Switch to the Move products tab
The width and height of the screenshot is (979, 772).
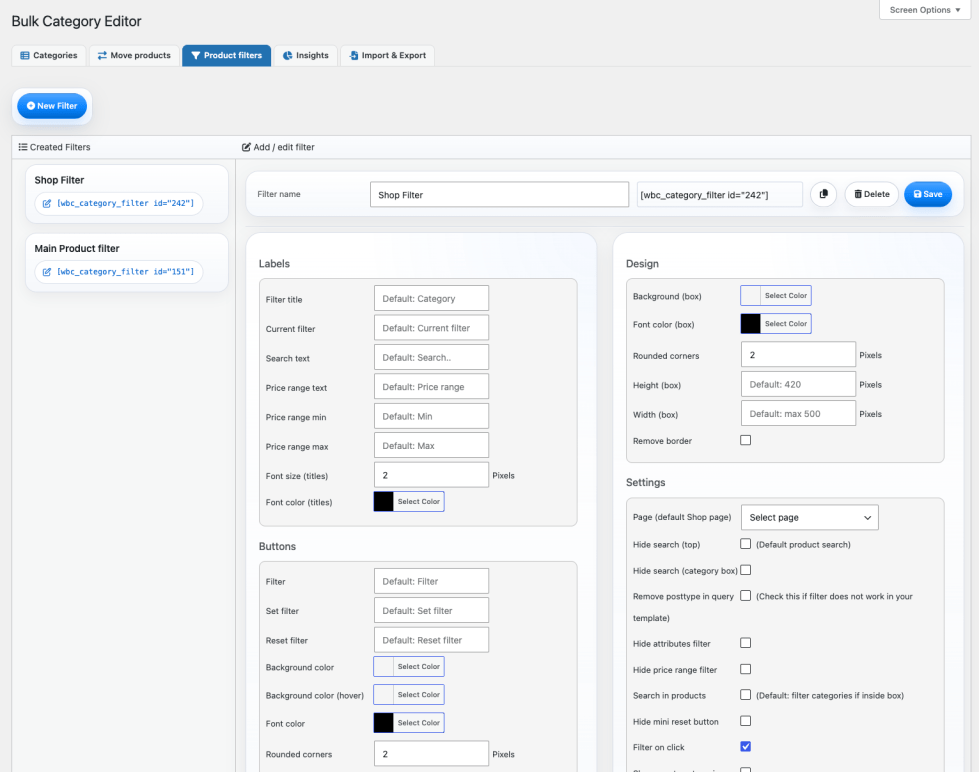coord(134,56)
